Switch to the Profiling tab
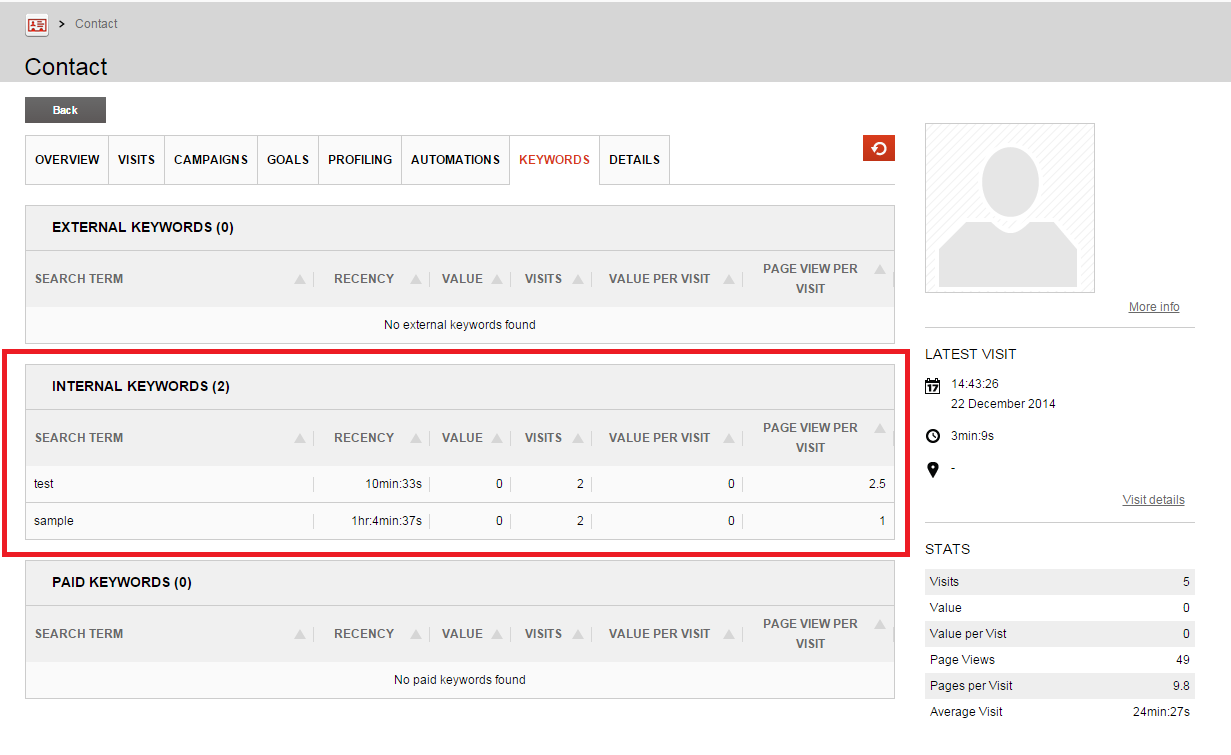 (x=359, y=159)
